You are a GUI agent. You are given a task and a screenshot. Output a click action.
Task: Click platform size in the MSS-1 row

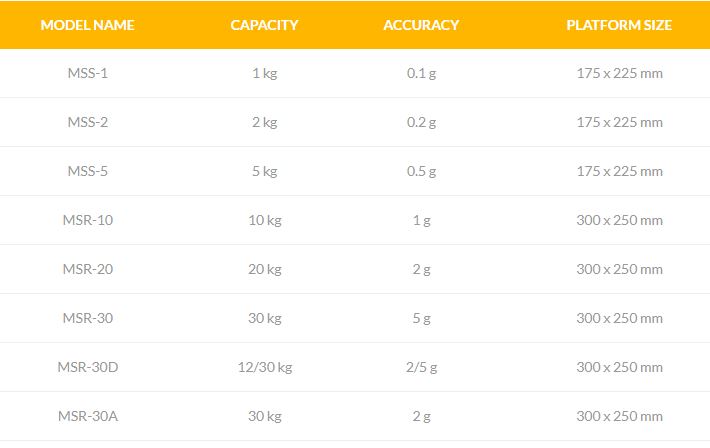coord(619,73)
